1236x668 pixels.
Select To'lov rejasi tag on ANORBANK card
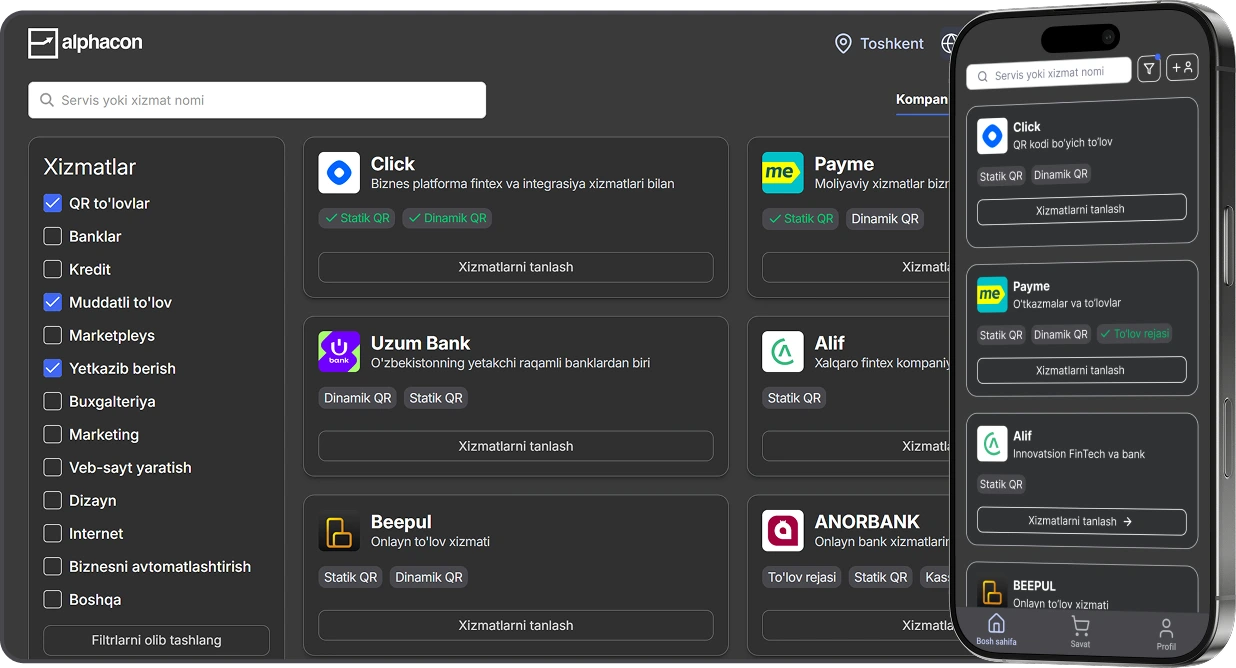pyautogui.click(x=802, y=577)
